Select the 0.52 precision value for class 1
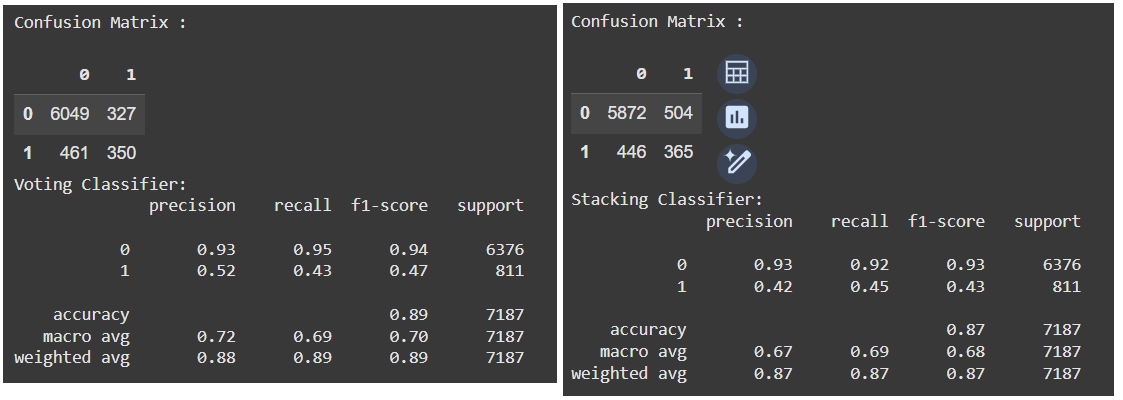This screenshot has width=1123, height=400. [x=216, y=270]
